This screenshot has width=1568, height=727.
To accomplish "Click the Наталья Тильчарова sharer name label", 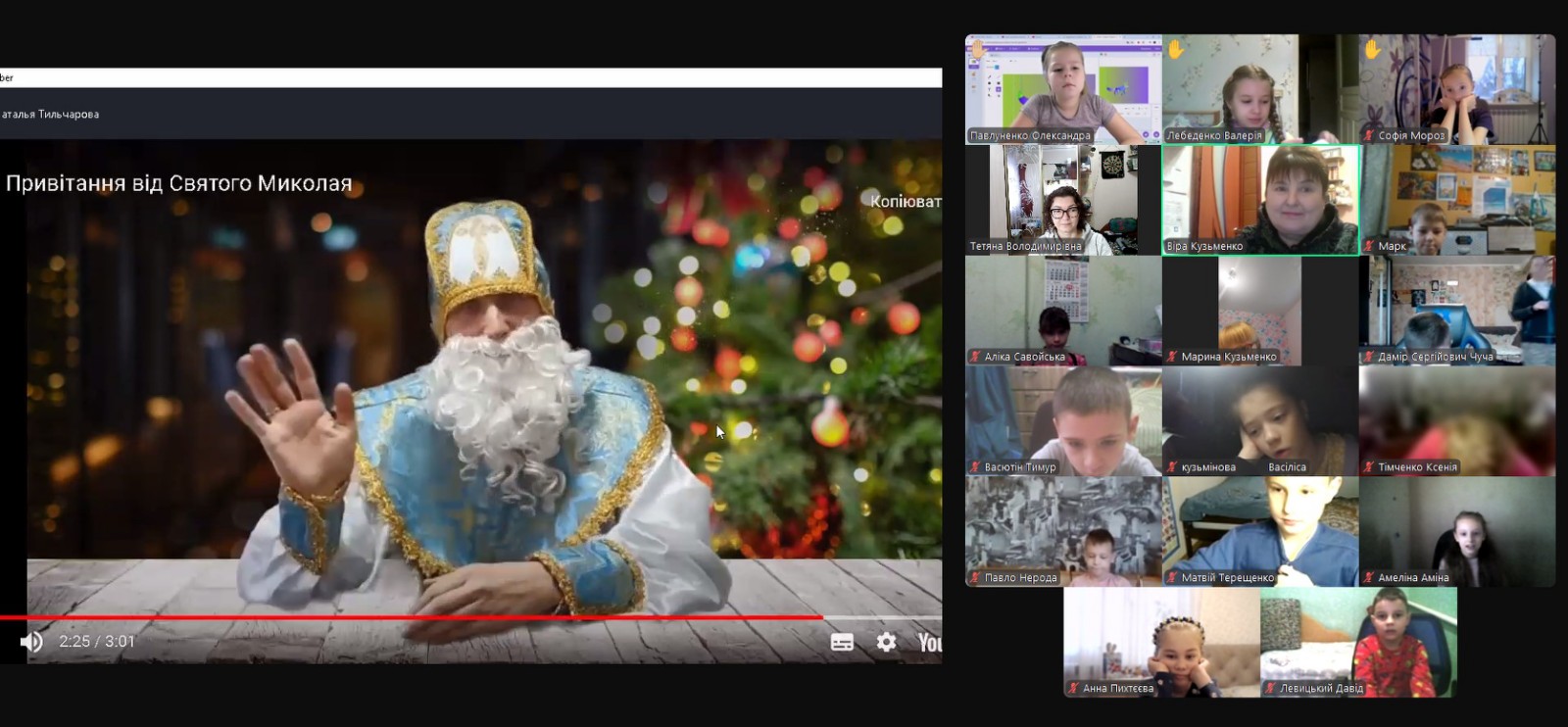I will click(x=50, y=115).
